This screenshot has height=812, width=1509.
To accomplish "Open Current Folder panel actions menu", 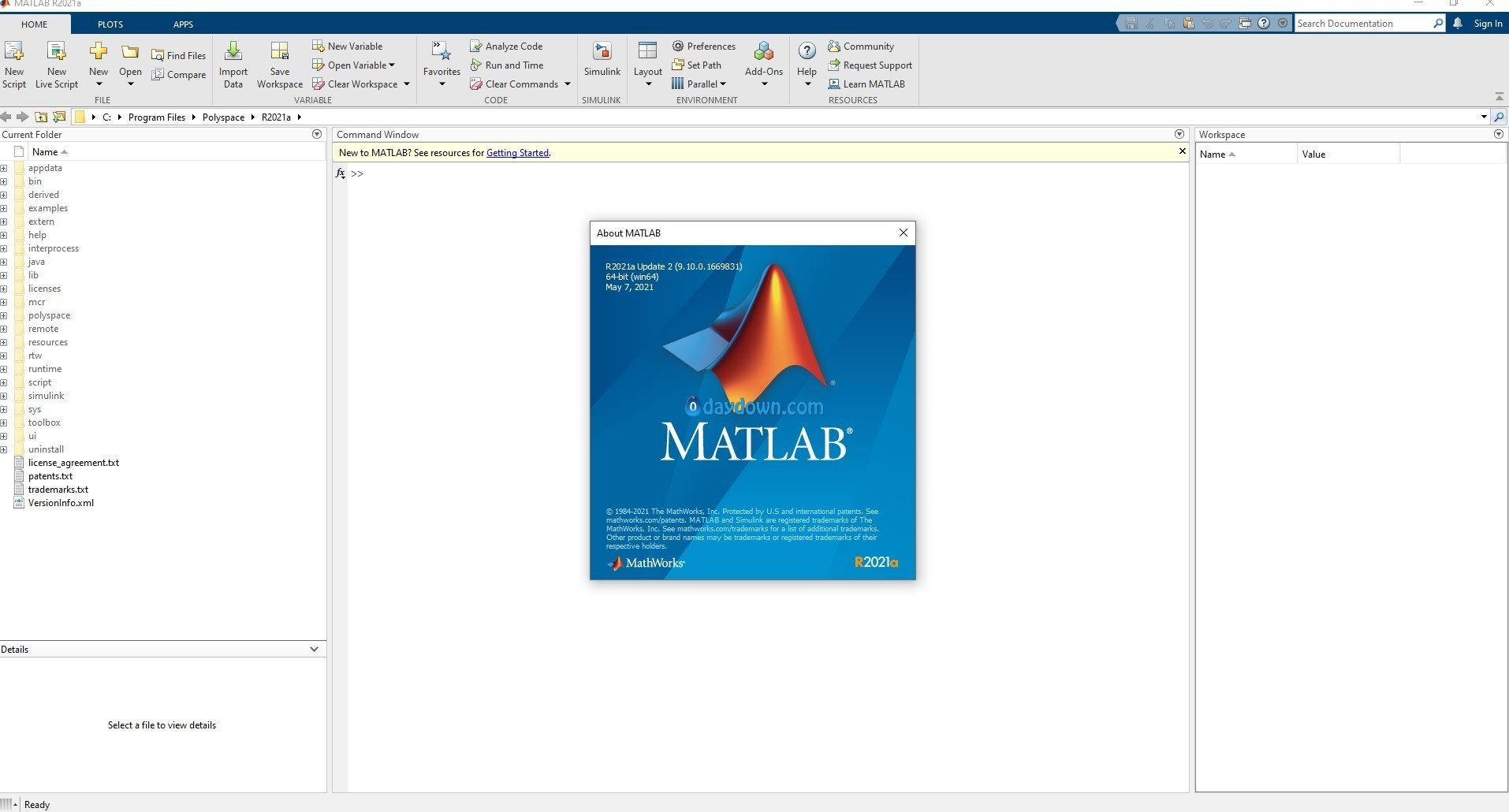I will (x=317, y=134).
